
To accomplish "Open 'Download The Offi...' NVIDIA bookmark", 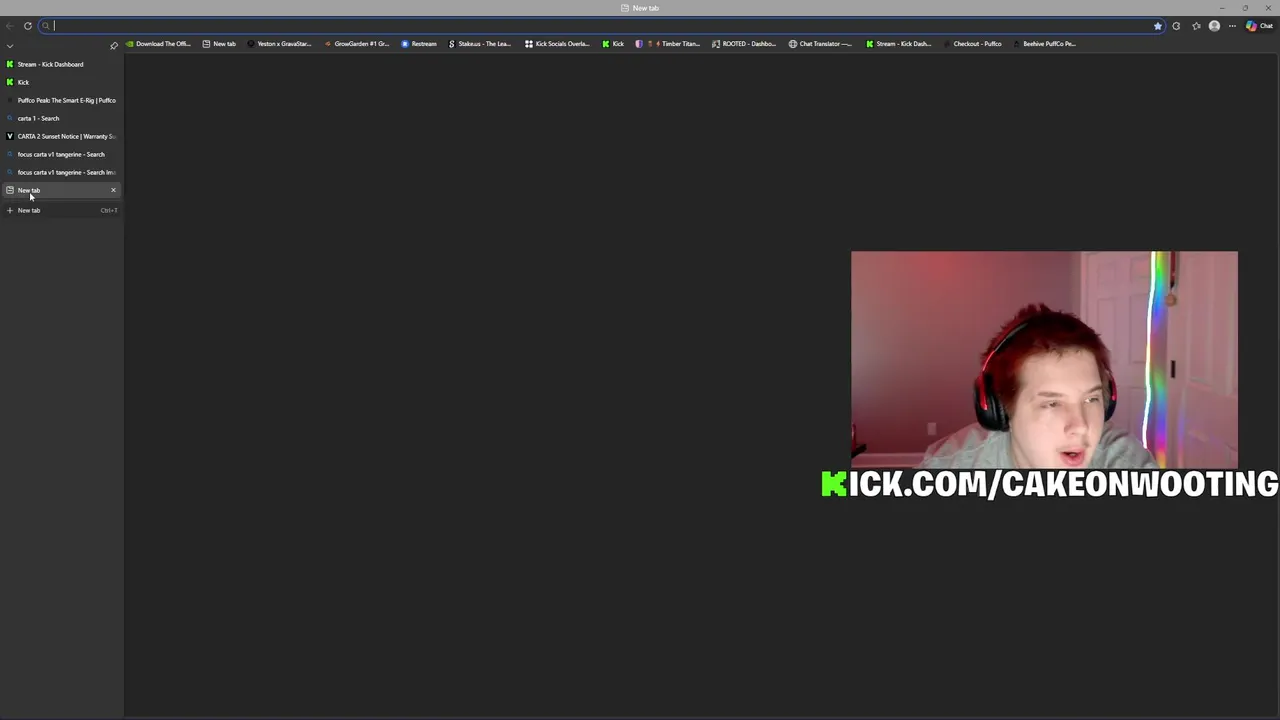I will click(x=158, y=44).
